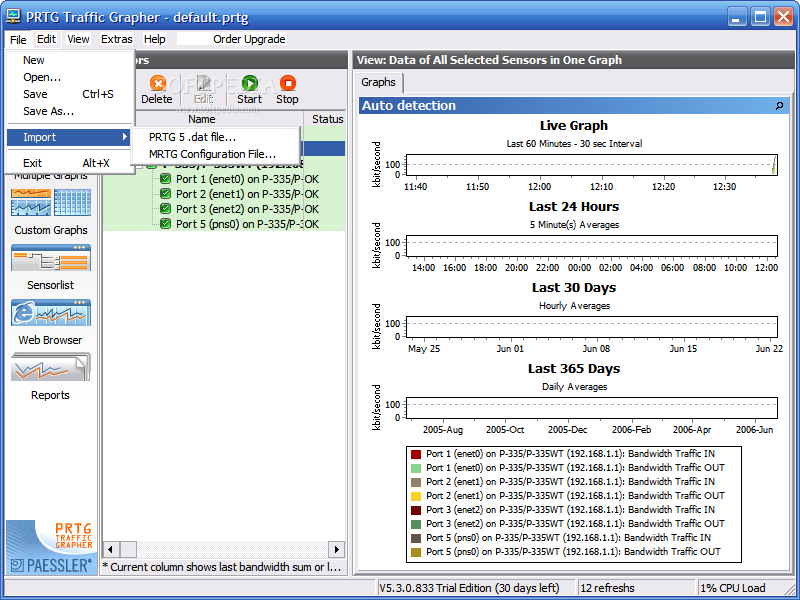Click the '* Current column shows last bandwidth' note
The width and height of the screenshot is (800, 600).
click(x=222, y=567)
